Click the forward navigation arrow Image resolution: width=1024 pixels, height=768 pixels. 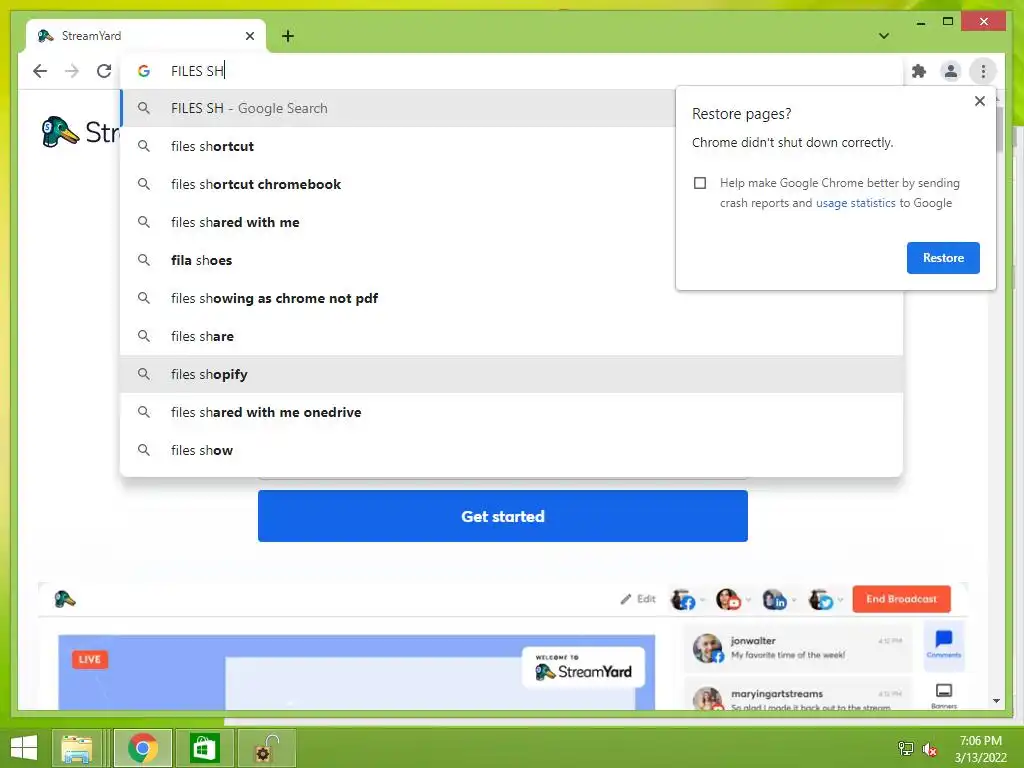[x=72, y=71]
